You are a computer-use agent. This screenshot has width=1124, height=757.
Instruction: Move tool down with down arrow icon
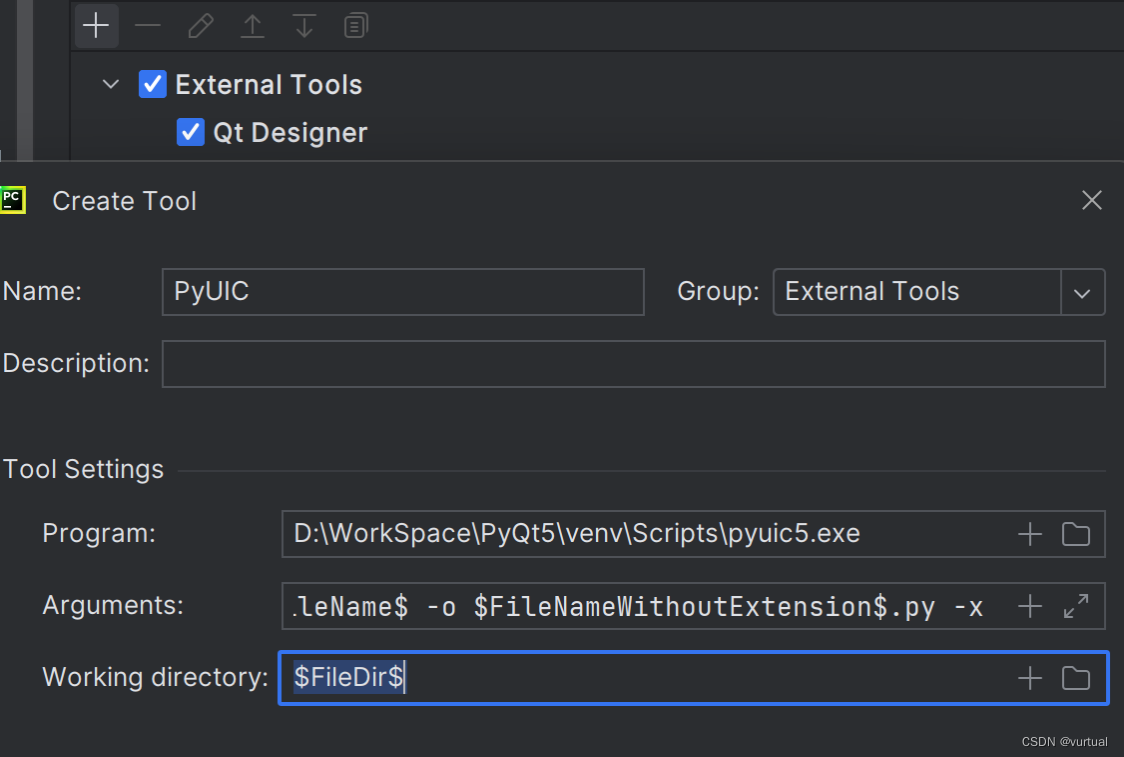pos(304,26)
